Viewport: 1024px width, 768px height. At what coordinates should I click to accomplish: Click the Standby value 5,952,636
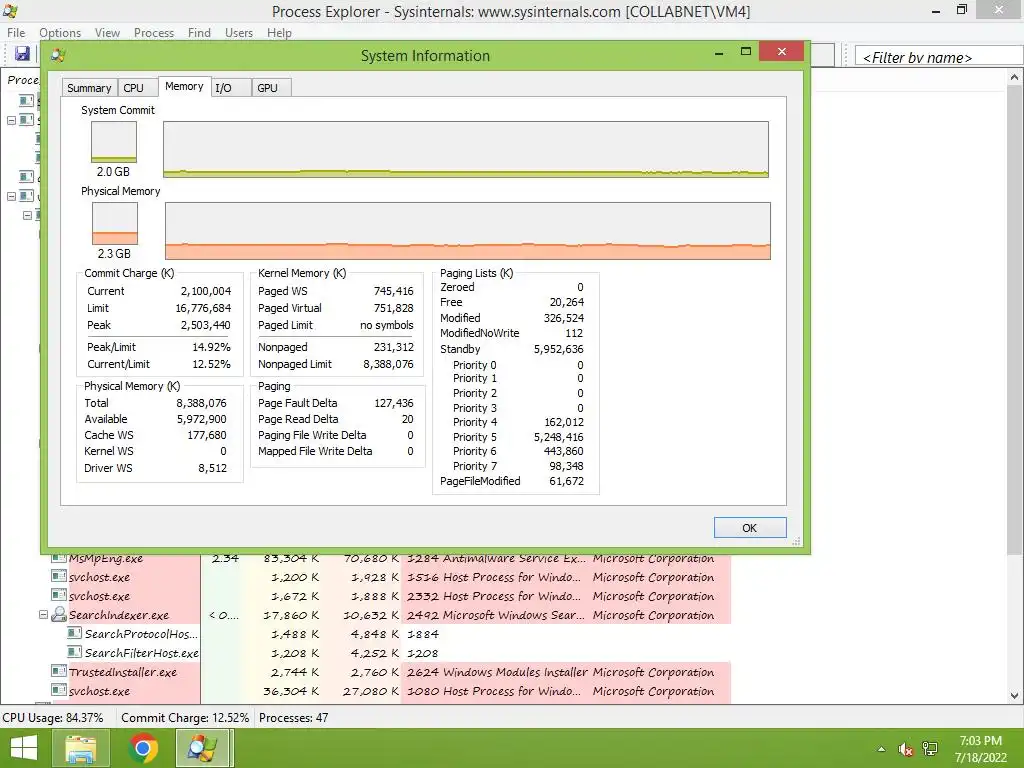tap(558, 349)
